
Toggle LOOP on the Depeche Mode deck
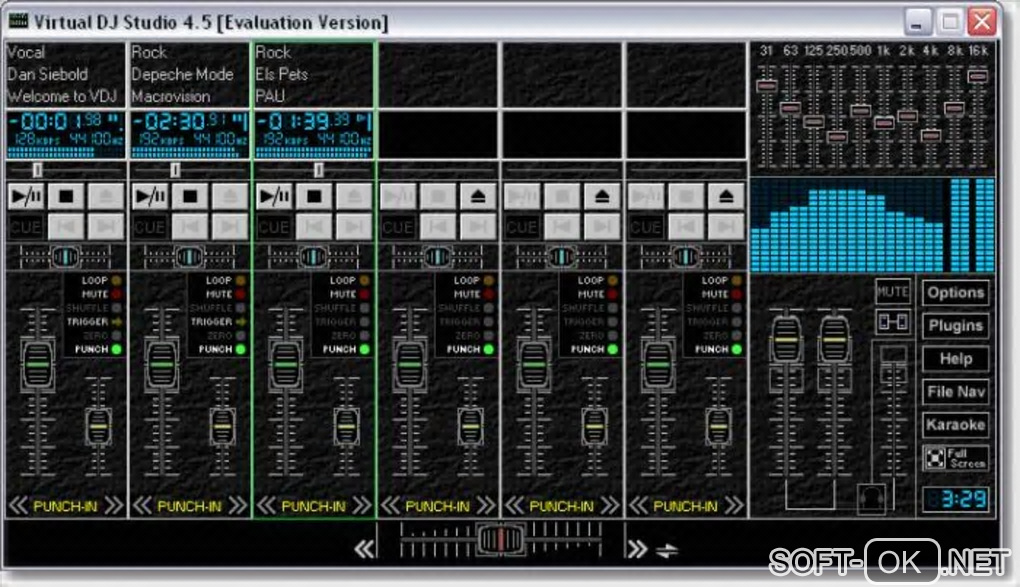(241, 280)
